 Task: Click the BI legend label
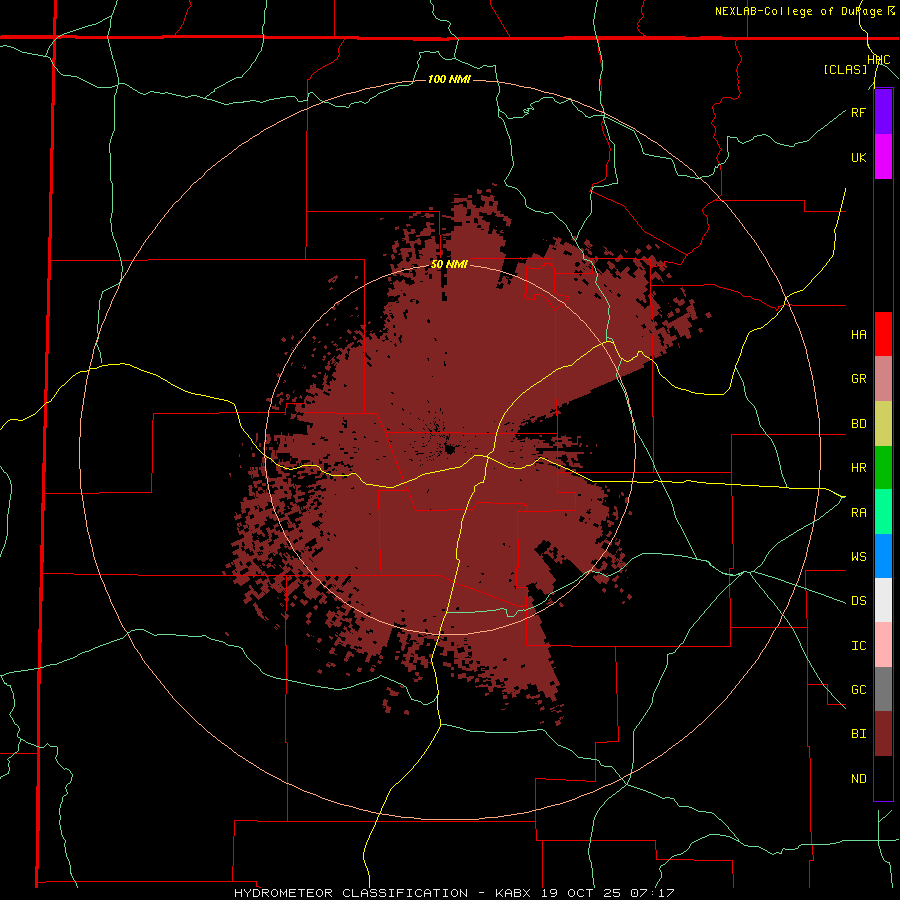pos(858,734)
